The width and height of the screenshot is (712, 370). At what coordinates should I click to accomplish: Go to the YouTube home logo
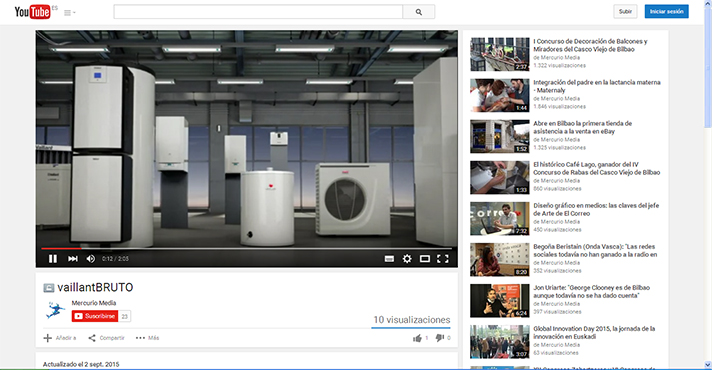tap(32, 12)
